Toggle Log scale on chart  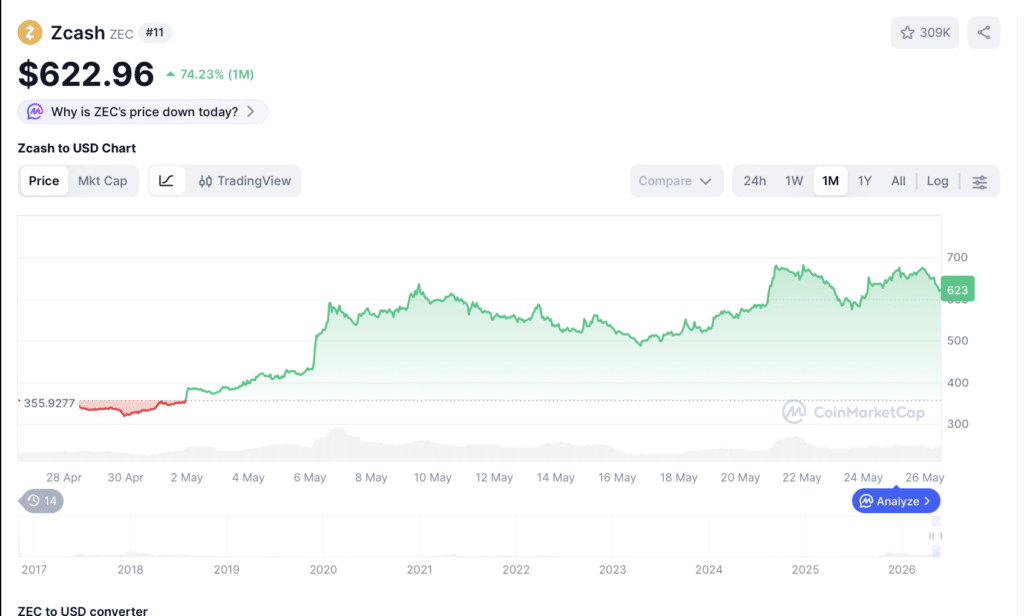[x=937, y=181]
